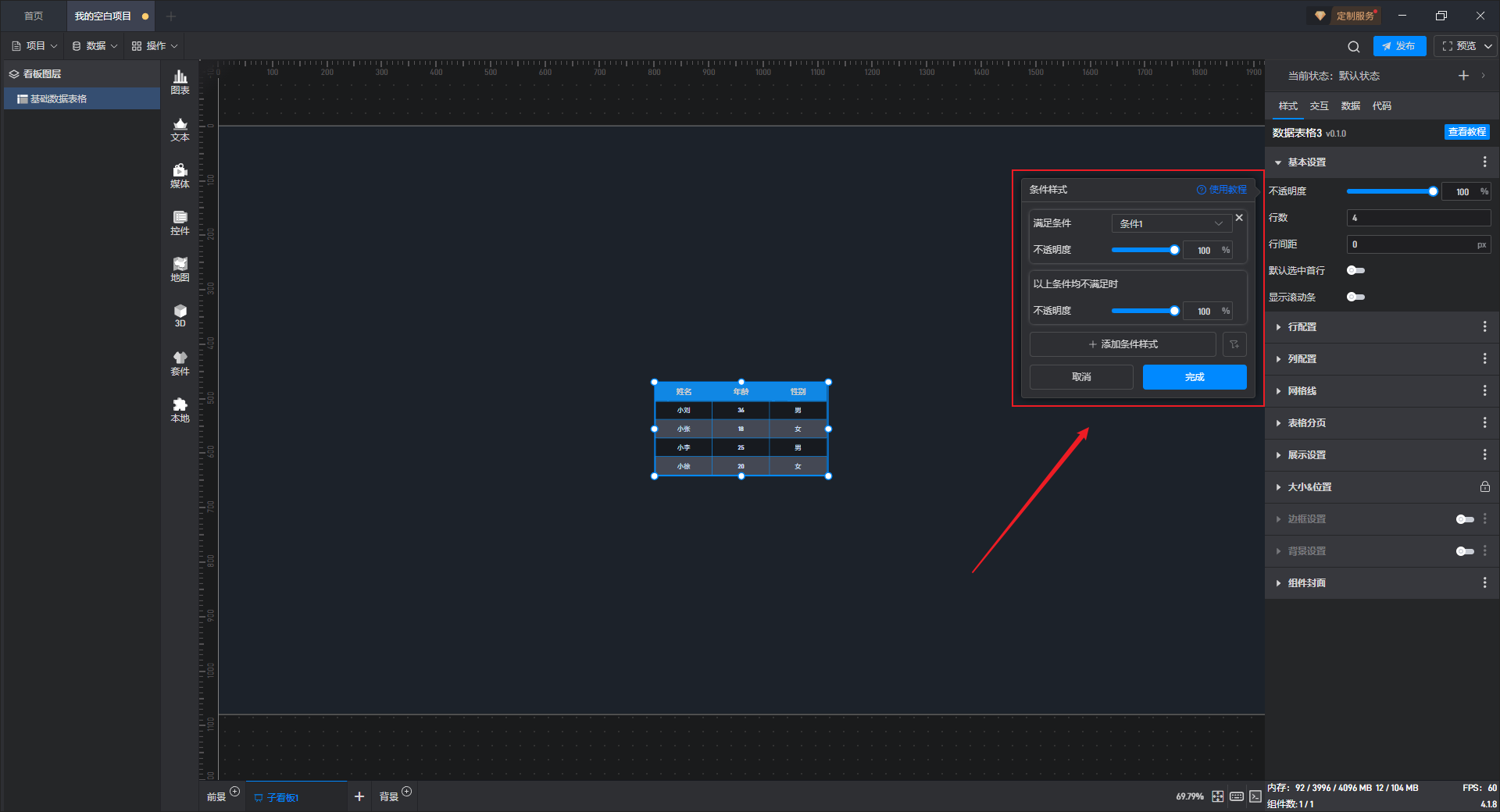
Task: Click the 取消 button
Action: click(1081, 377)
